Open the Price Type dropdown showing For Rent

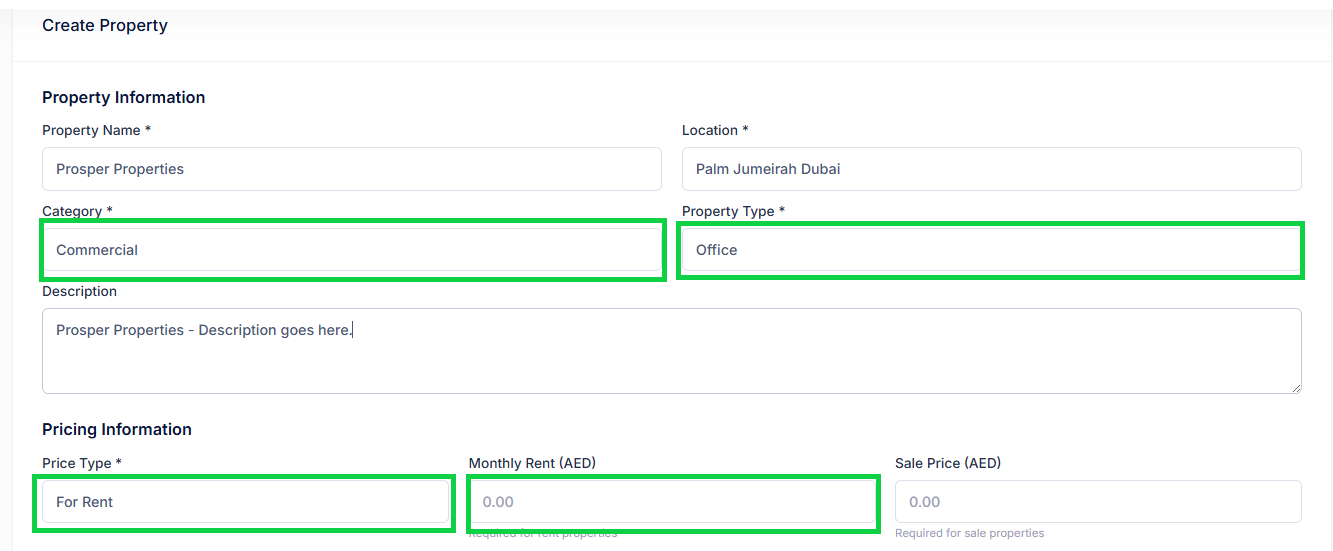click(x=245, y=502)
